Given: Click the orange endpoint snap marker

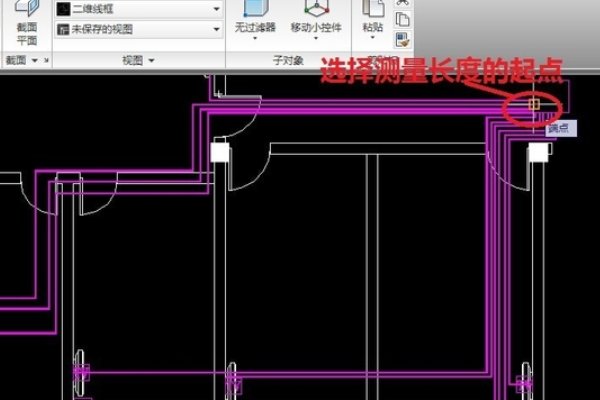Looking at the screenshot, I should pos(533,104).
